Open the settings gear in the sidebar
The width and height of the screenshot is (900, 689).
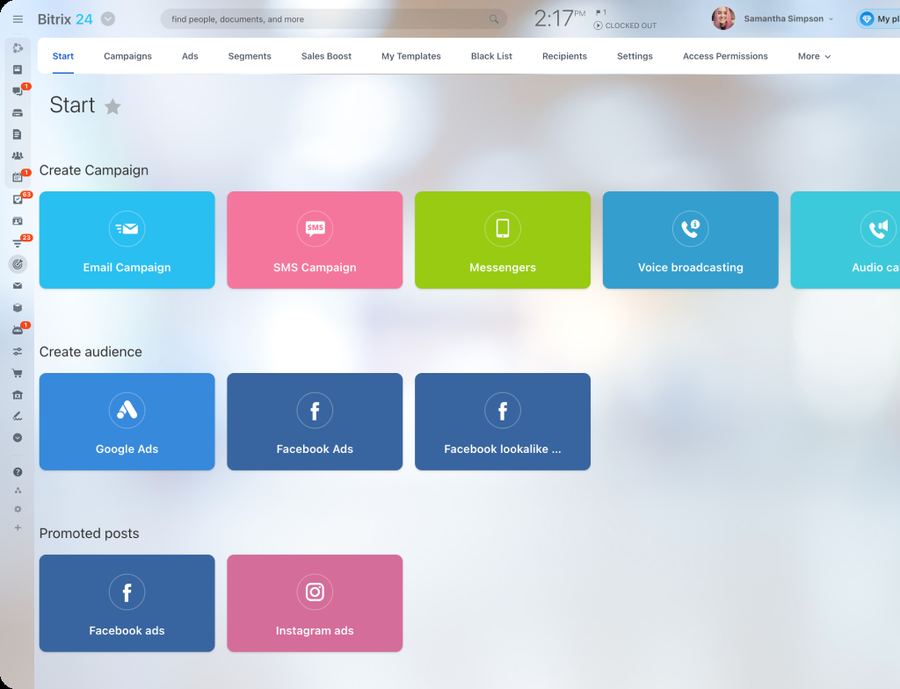17,509
